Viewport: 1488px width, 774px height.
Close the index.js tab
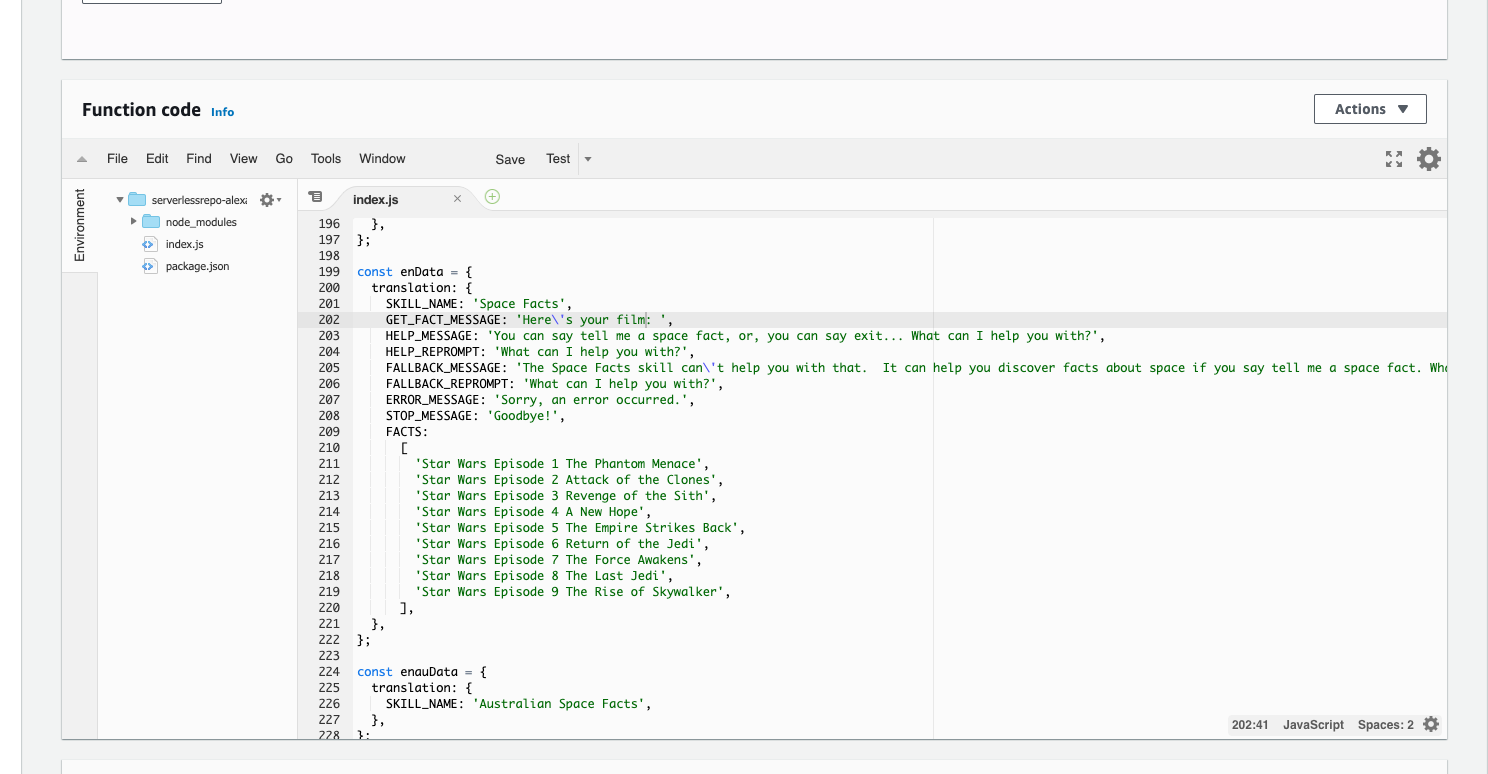coord(457,199)
